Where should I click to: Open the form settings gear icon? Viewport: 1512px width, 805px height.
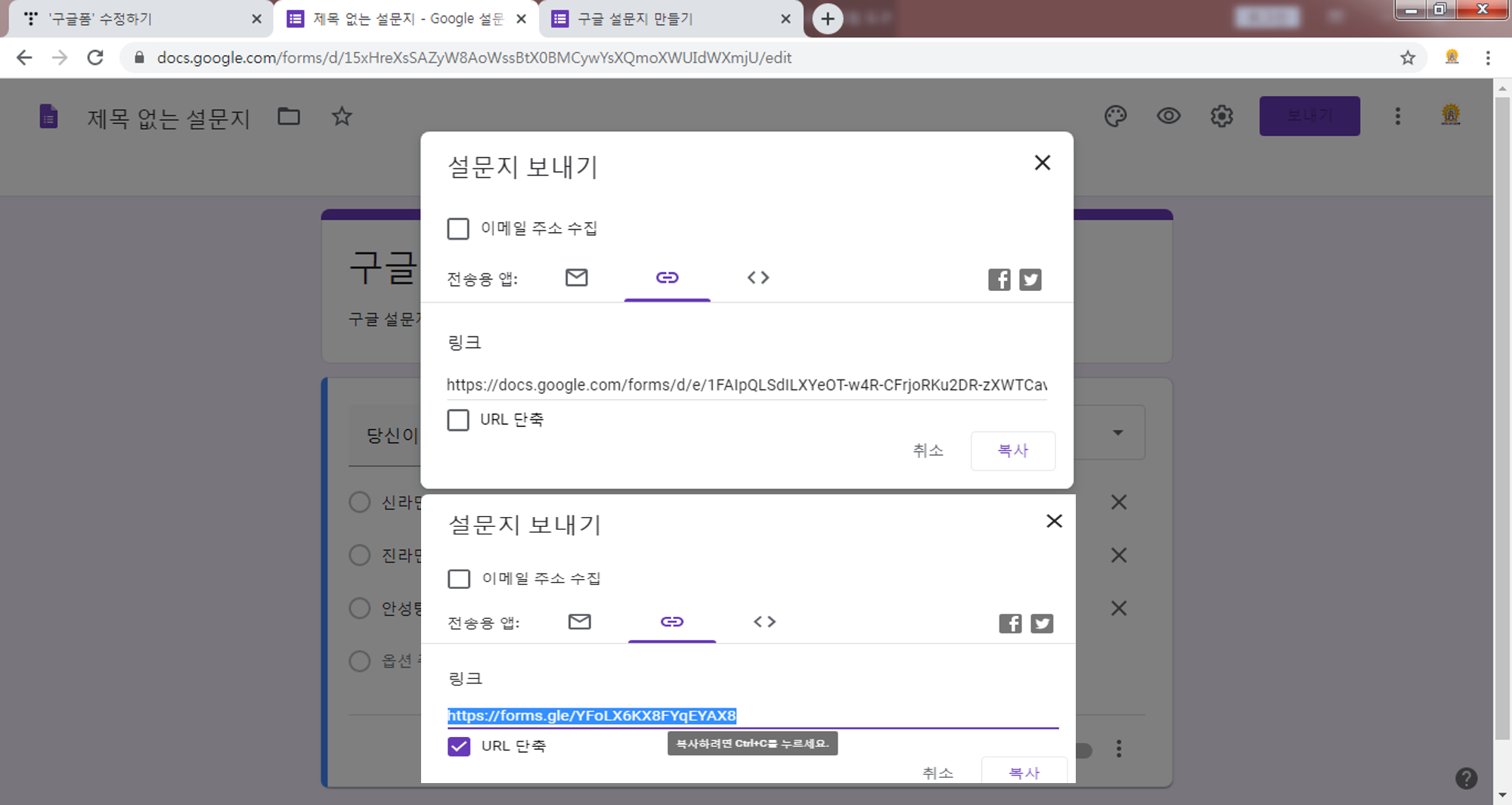tap(1222, 116)
